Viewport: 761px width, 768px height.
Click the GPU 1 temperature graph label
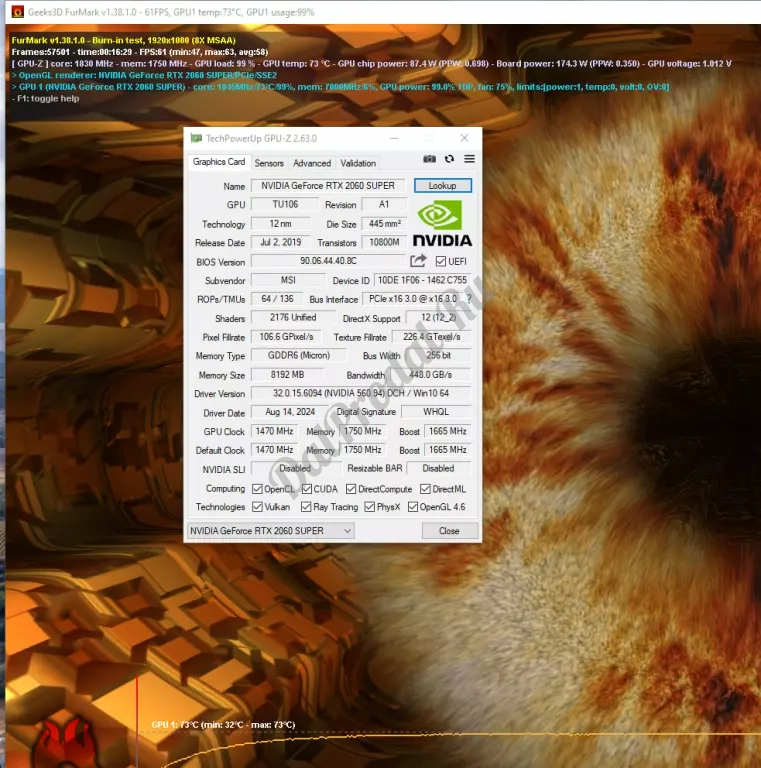[223, 724]
